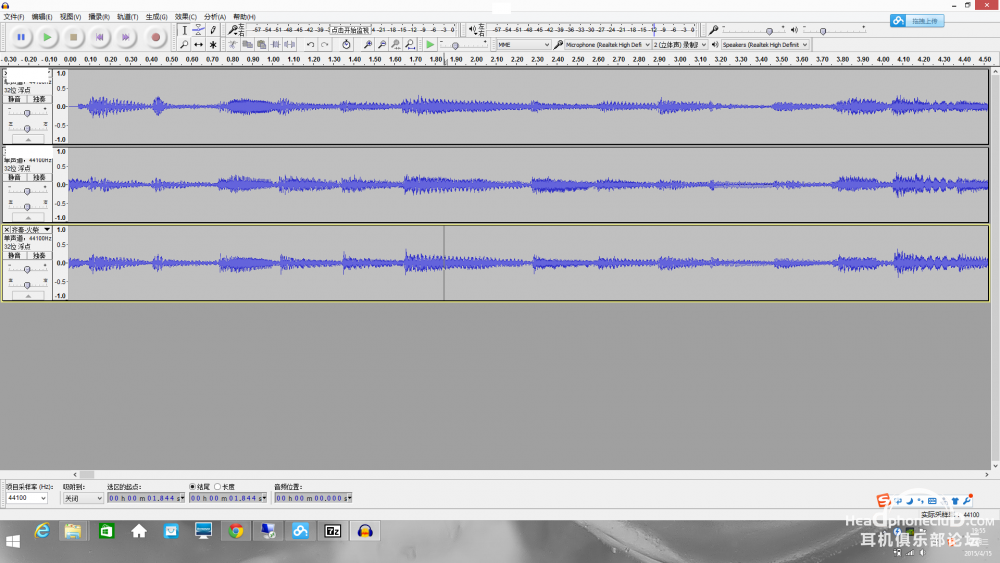Skip to start of the project

pos(99,37)
